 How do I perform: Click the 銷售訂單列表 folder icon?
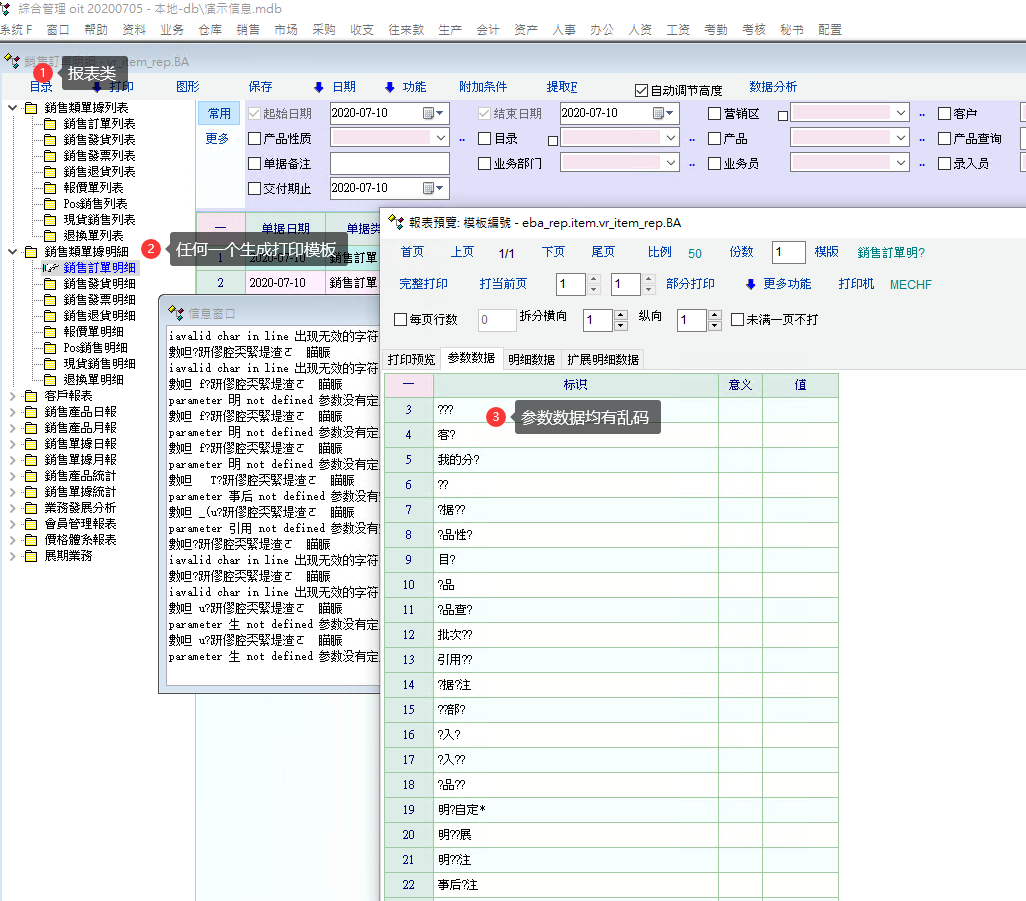coord(50,124)
